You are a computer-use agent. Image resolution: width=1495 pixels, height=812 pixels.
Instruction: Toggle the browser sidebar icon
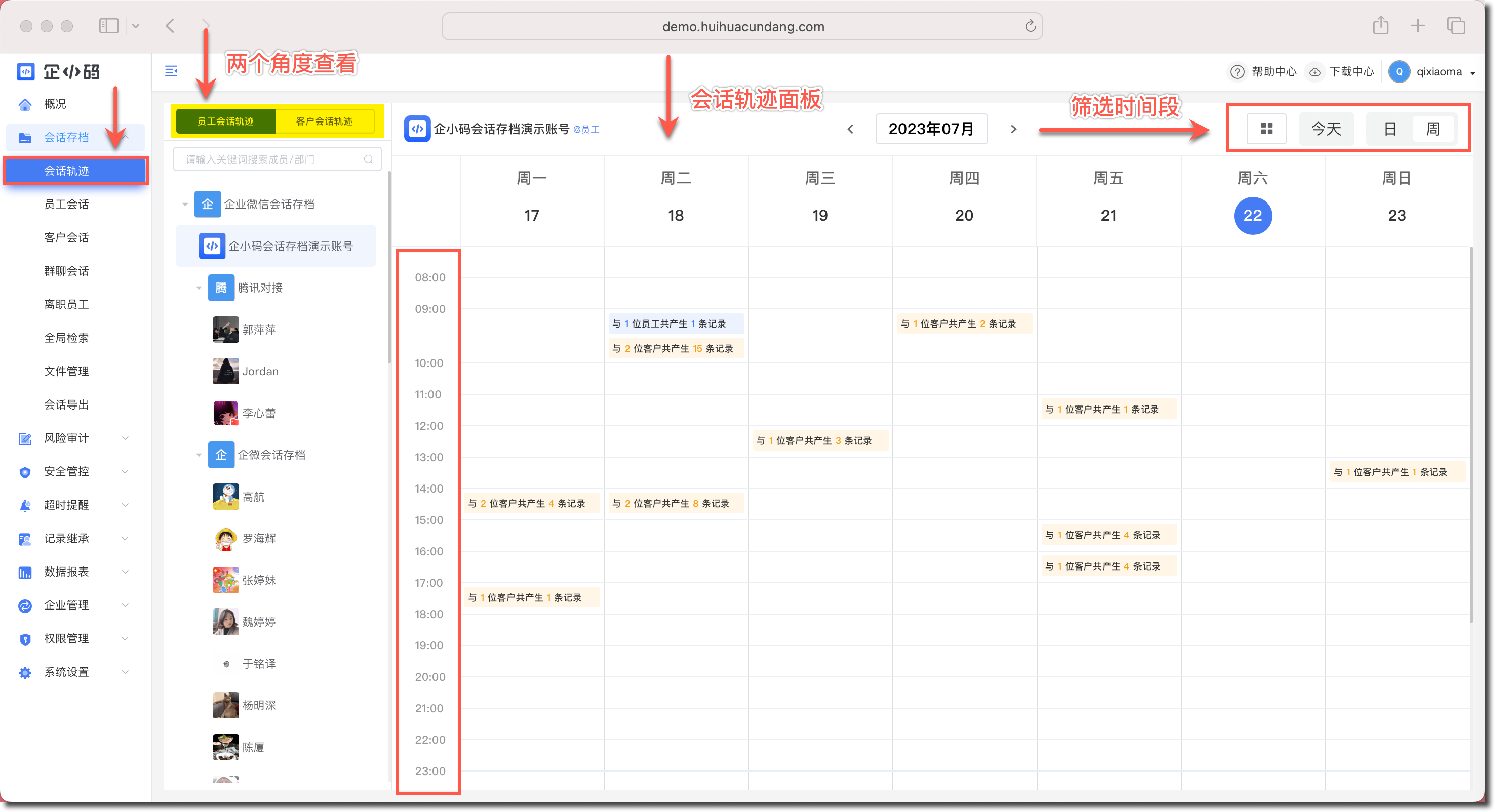pos(108,25)
